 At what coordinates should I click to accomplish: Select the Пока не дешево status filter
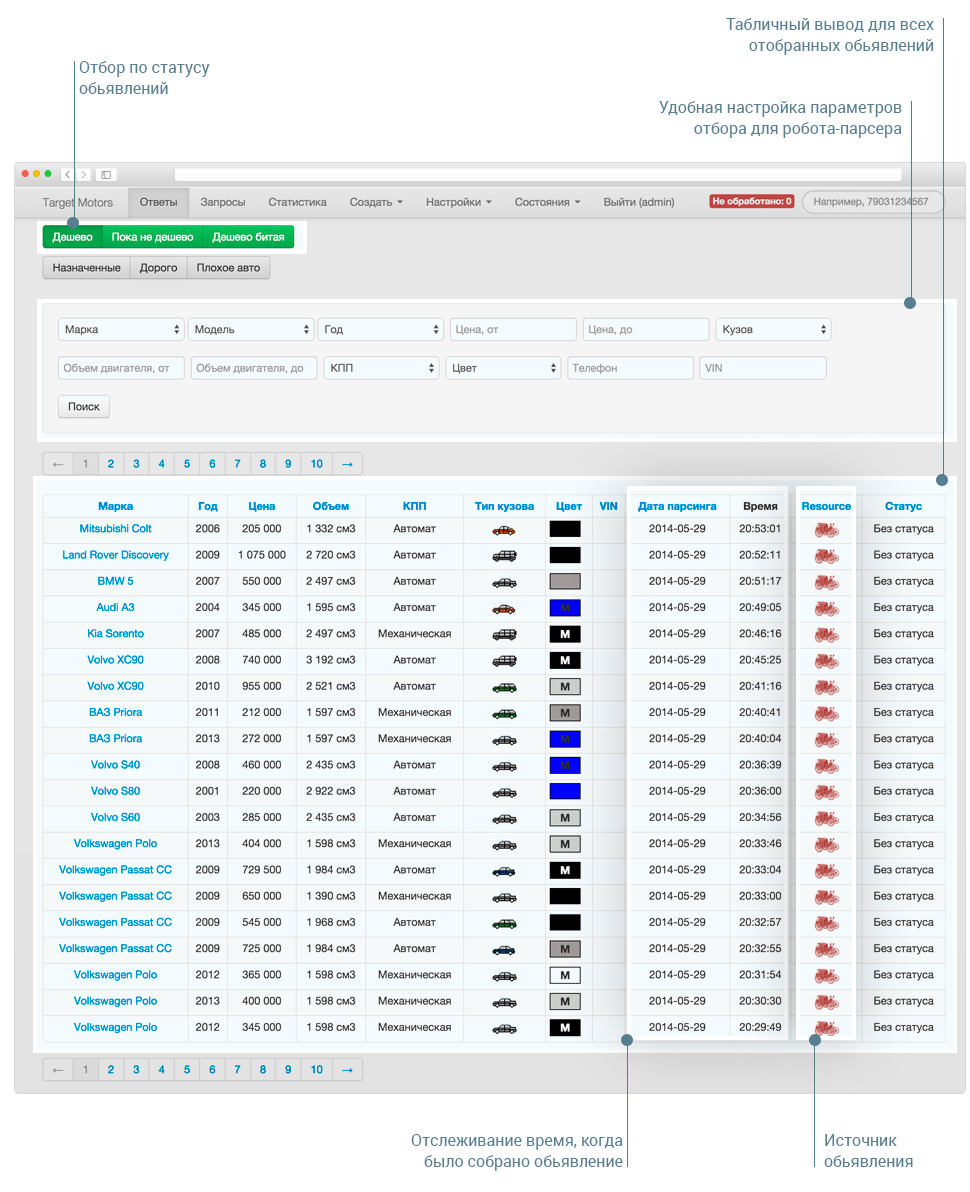pos(152,237)
